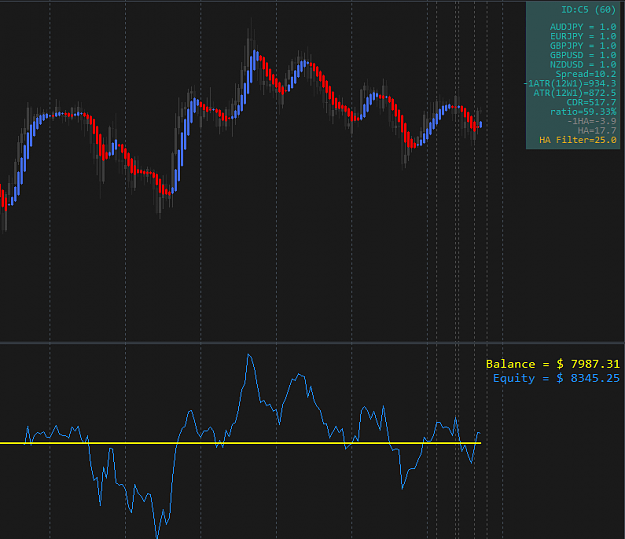Select the EURJPY = 1.0 row
Image resolution: width=625 pixels, height=539 pixels.
pos(583,36)
